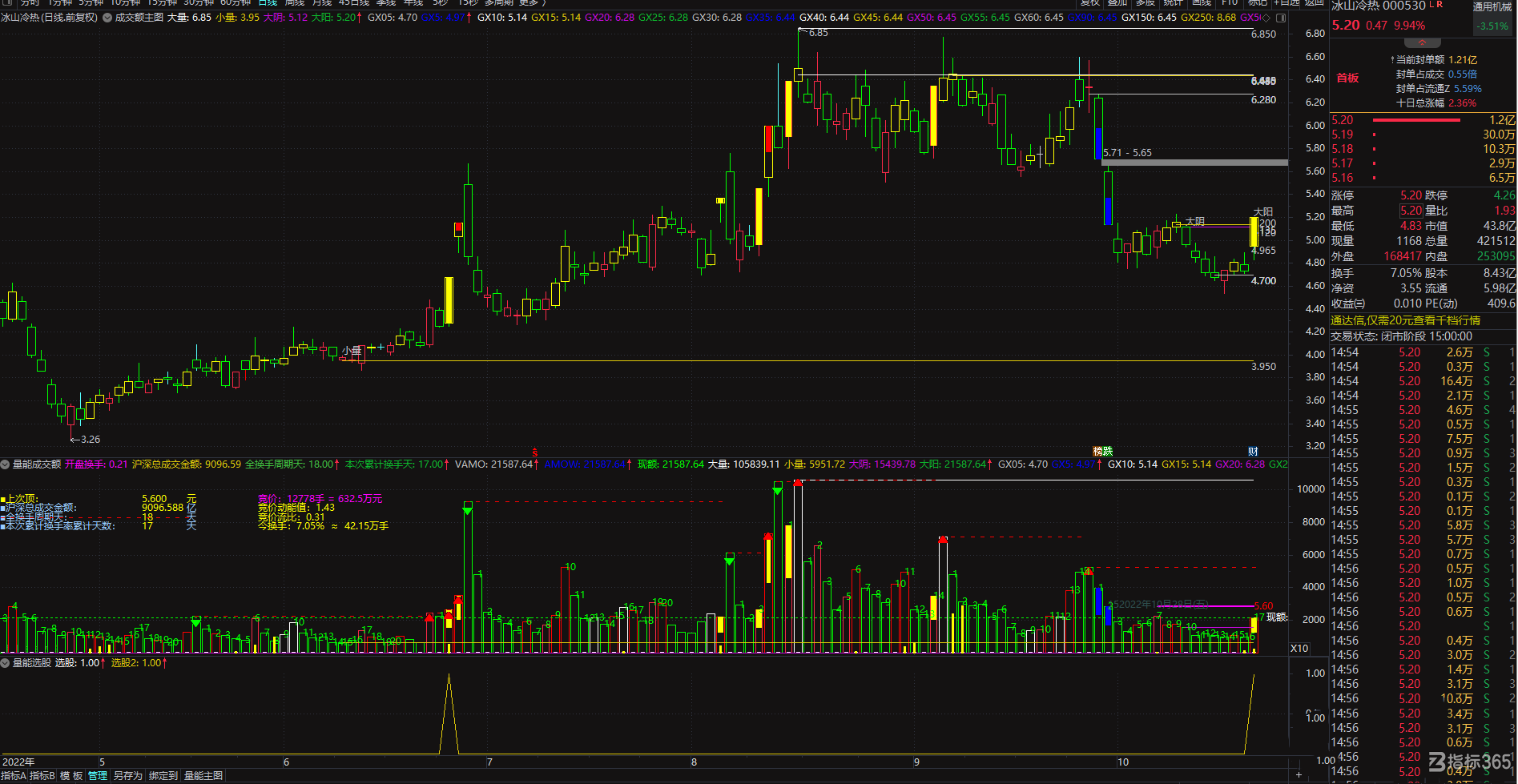Click 另存为 to save indicator
This screenshot has height=784, width=1518.
(127, 776)
